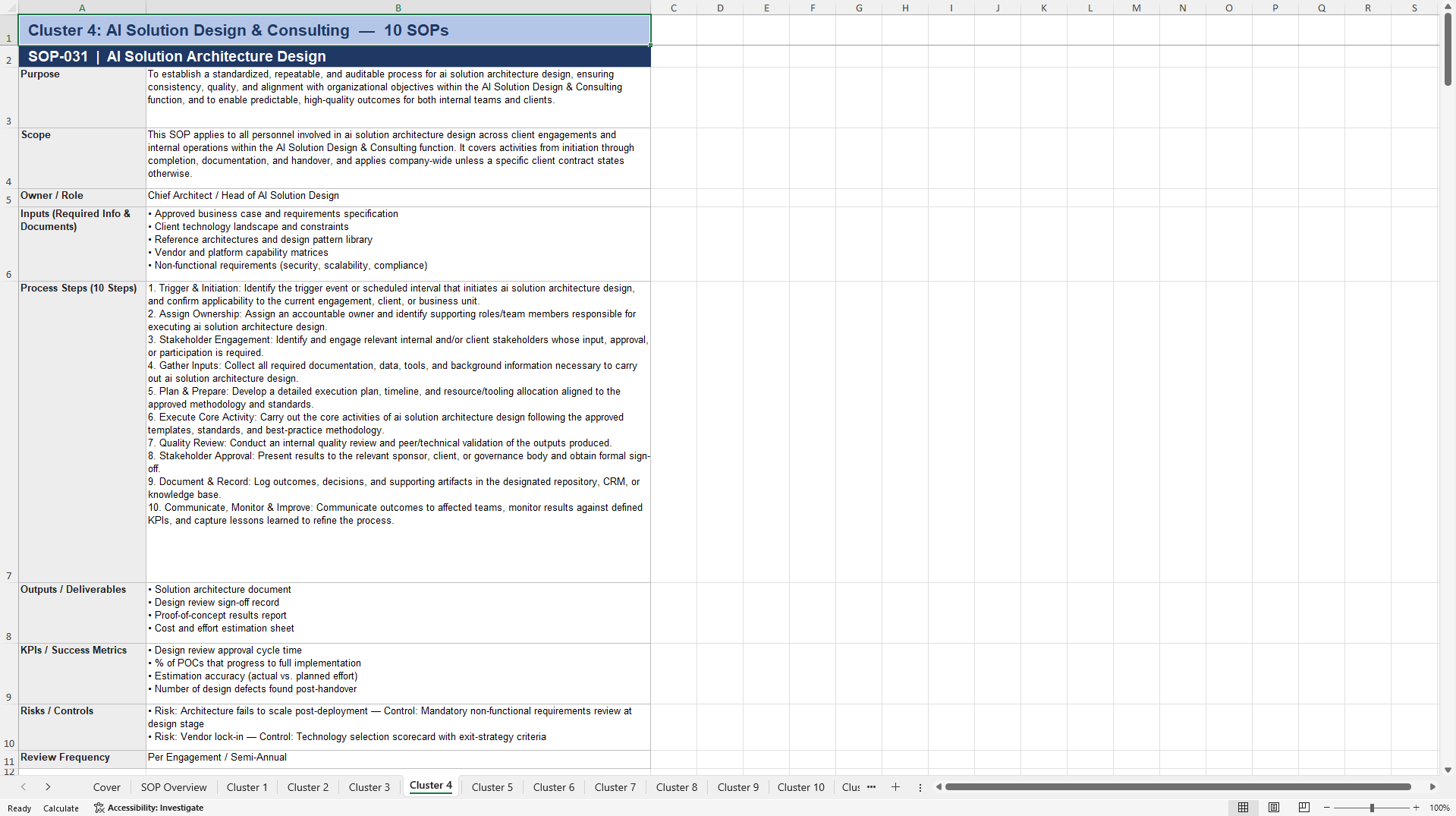The image size is (1456, 816).
Task: Switch to Normal view
Action: click(1243, 808)
